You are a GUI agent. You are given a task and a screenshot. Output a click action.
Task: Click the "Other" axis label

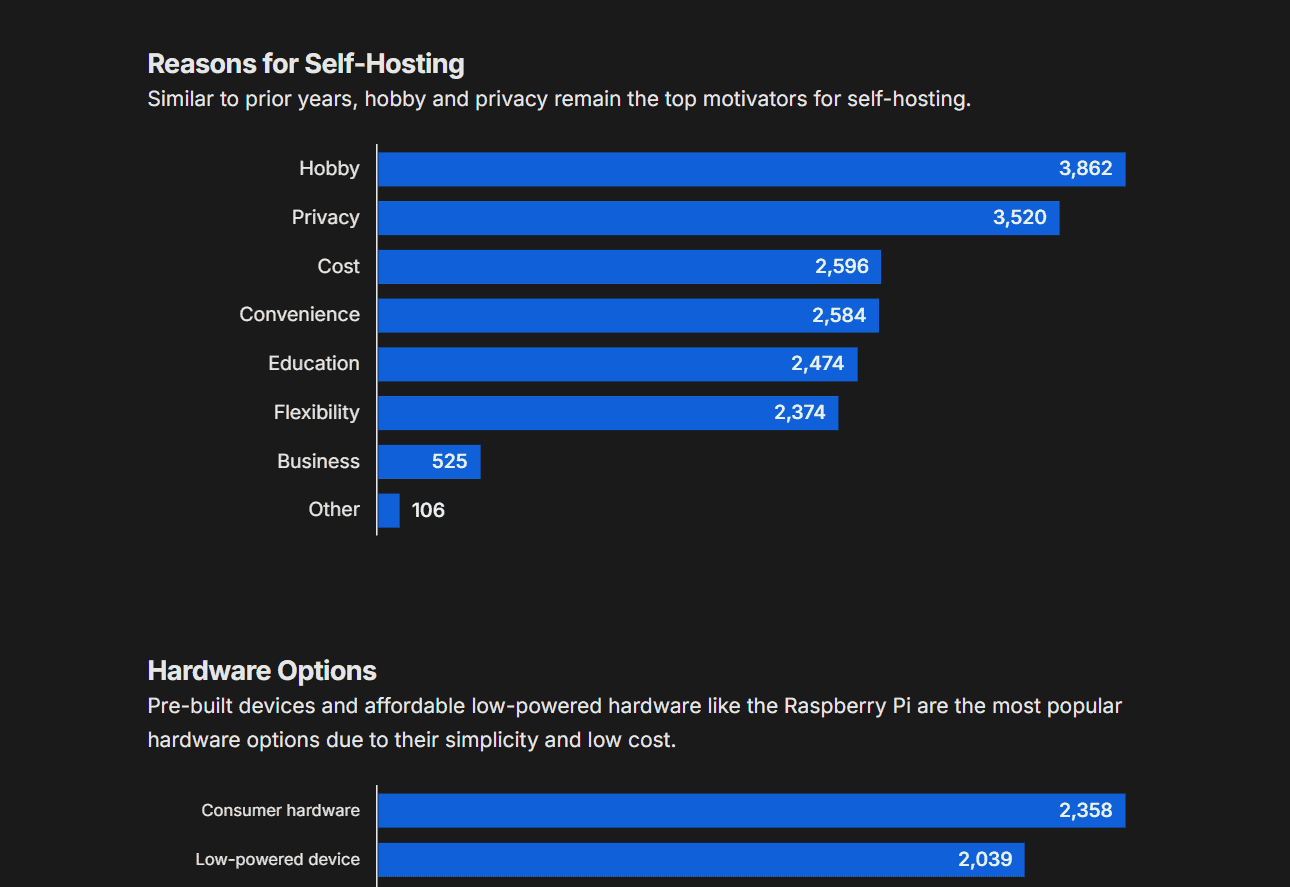click(x=334, y=510)
